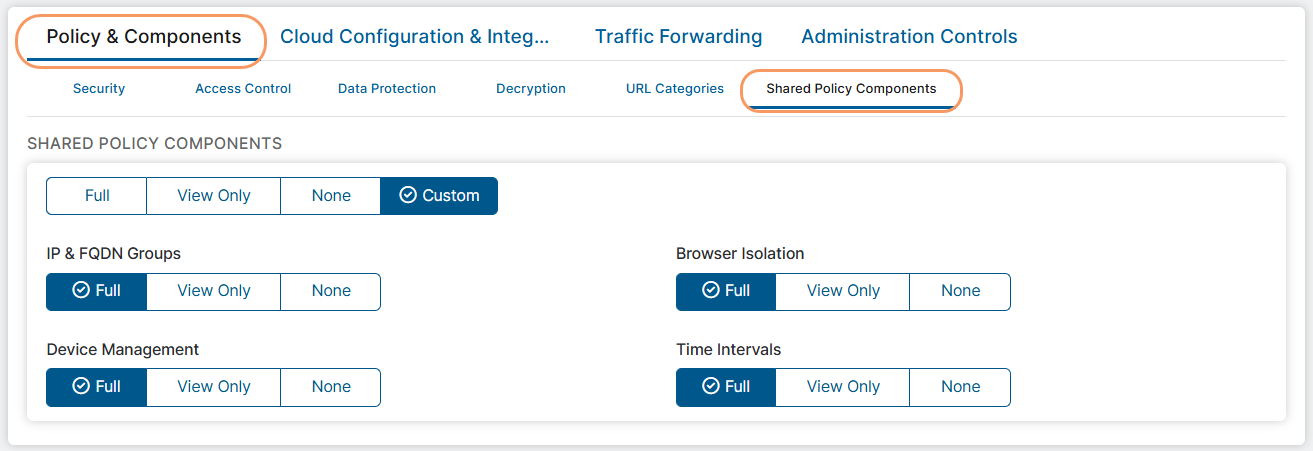The width and height of the screenshot is (1313, 451).
Task: Switch to Cloud Configuration & Integration tab
Action: [x=415, y=37]
